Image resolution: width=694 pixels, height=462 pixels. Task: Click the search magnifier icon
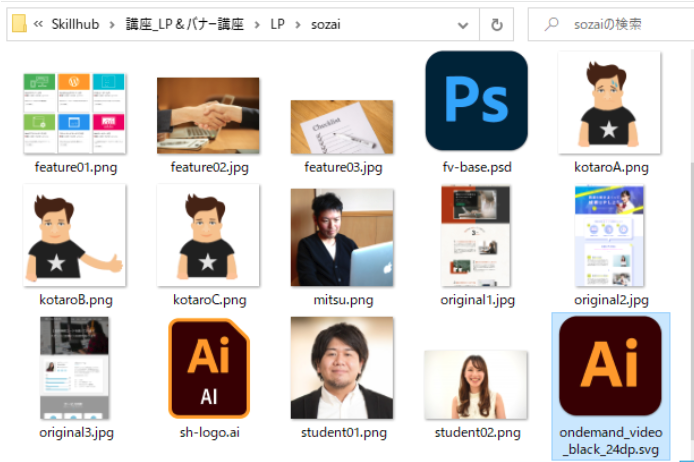tap(551, 24)
